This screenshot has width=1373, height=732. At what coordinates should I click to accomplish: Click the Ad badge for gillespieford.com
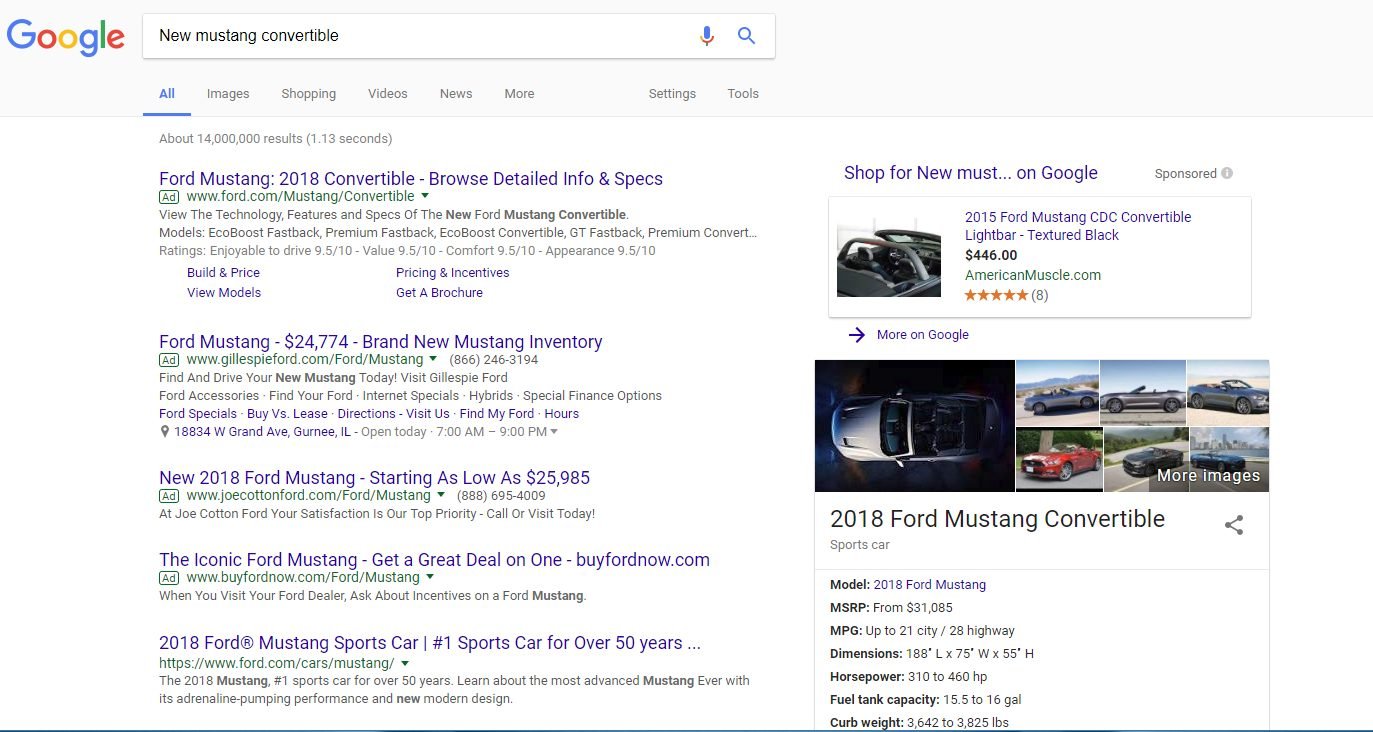pos(169,360)
